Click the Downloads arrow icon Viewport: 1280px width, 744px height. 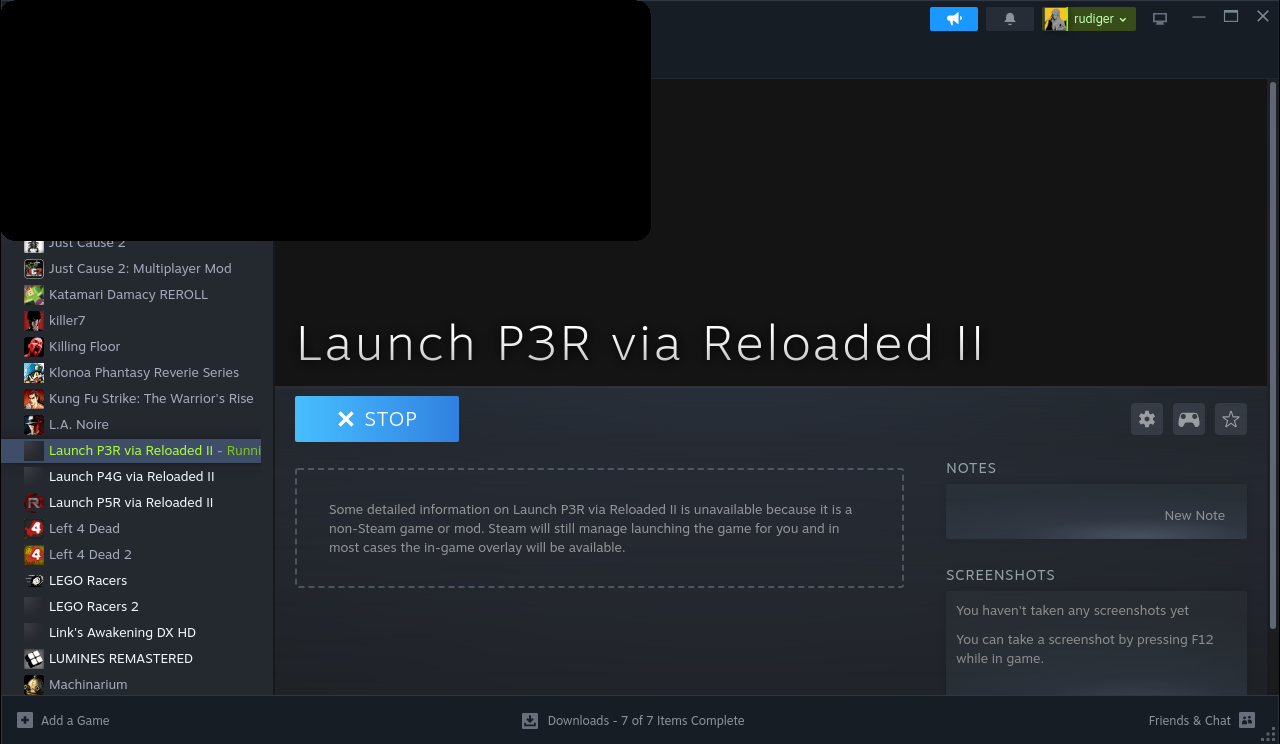click(530, 720)
